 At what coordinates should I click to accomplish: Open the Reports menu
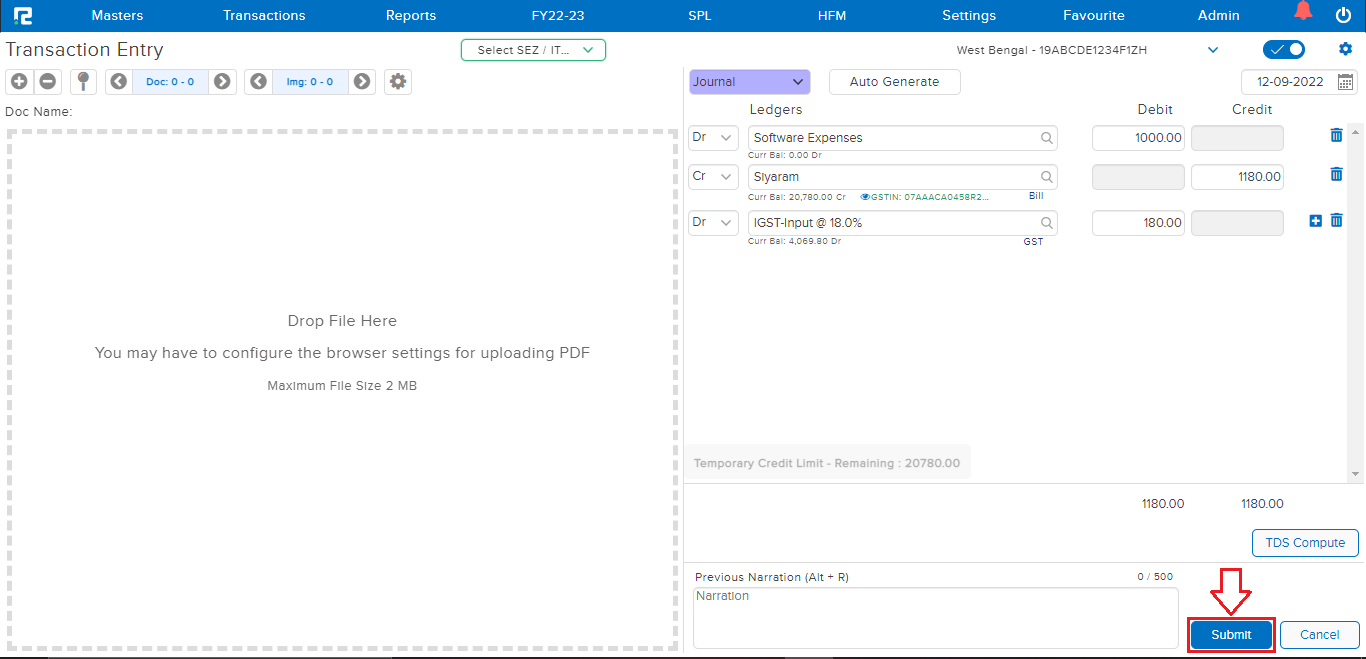411,15
